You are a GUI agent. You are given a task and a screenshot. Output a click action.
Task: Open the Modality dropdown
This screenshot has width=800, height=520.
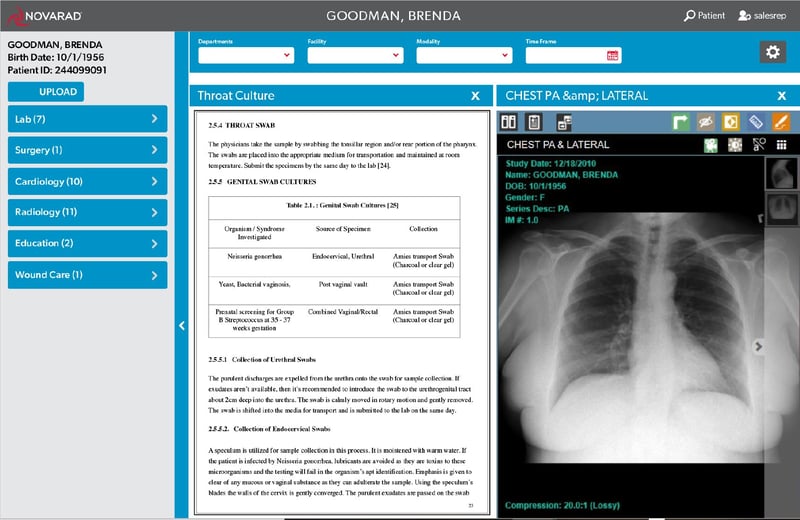pos(464,55)
